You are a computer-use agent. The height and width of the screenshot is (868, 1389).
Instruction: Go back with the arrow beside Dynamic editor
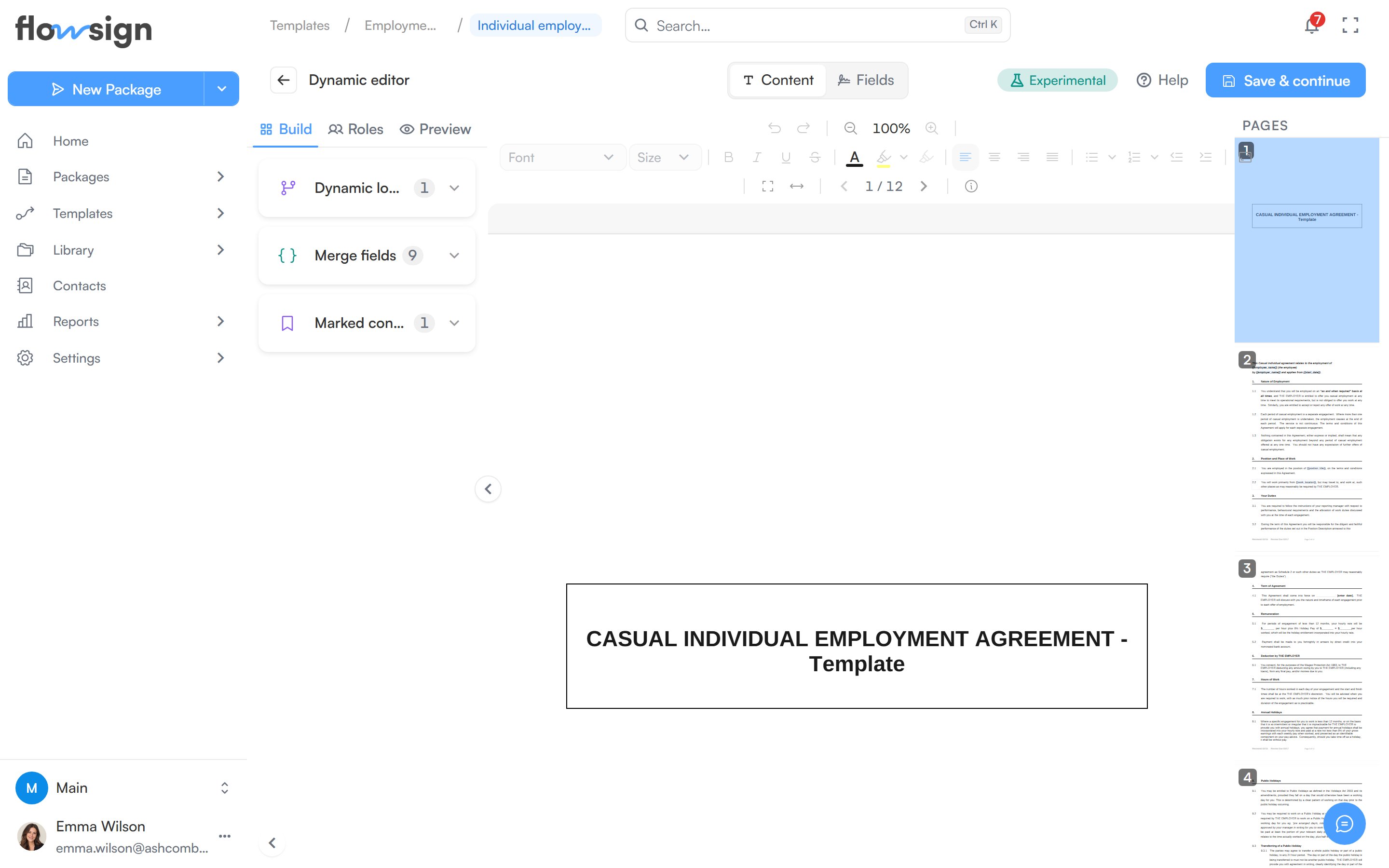point(284,80)
